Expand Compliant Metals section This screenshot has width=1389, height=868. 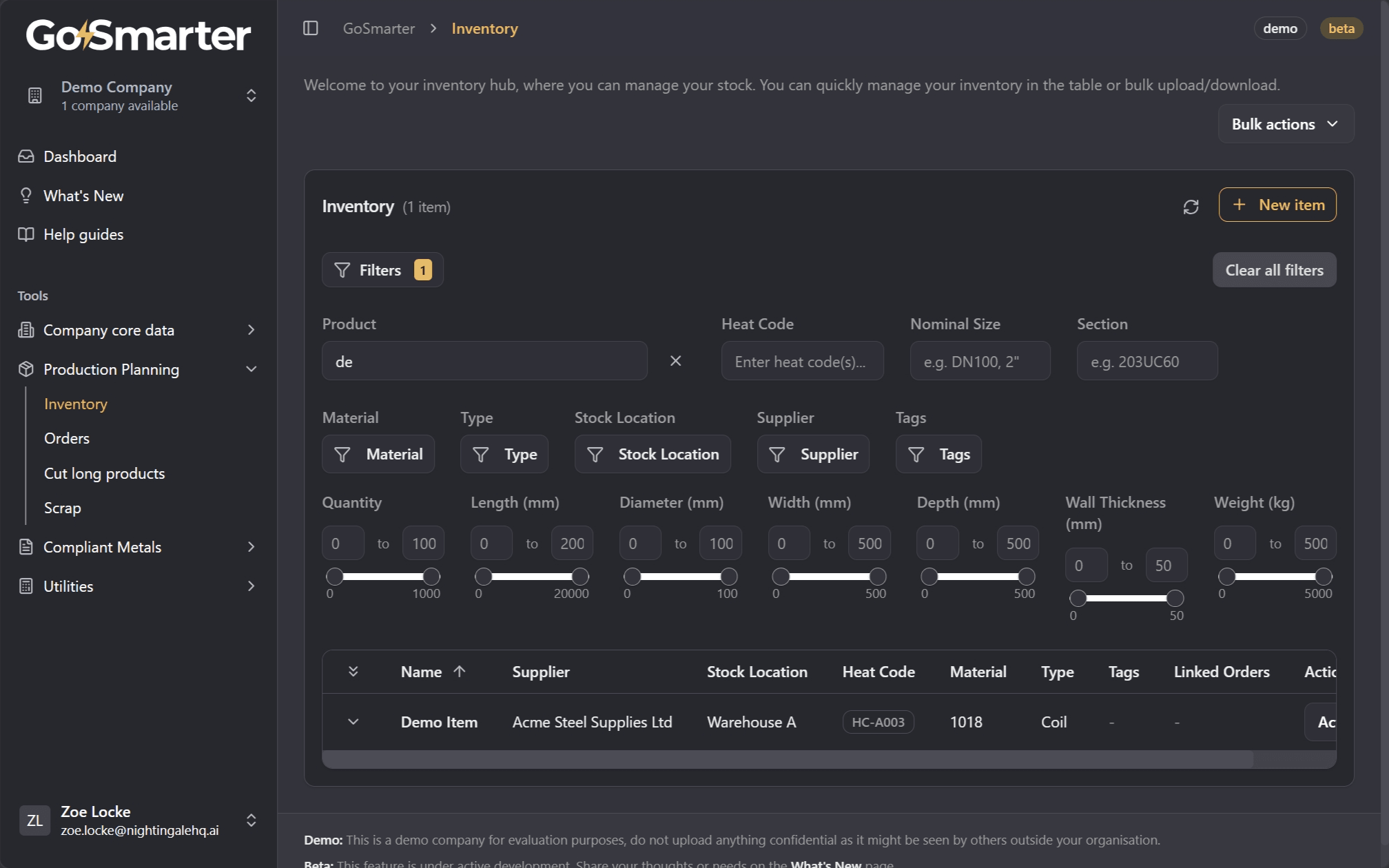(251, 547)
